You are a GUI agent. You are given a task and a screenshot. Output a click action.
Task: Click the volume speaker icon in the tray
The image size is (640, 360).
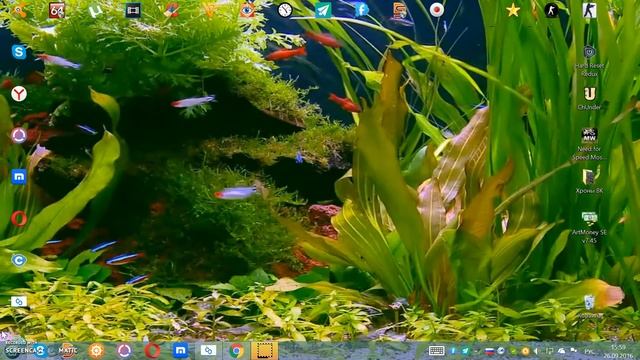click(537, 351)
